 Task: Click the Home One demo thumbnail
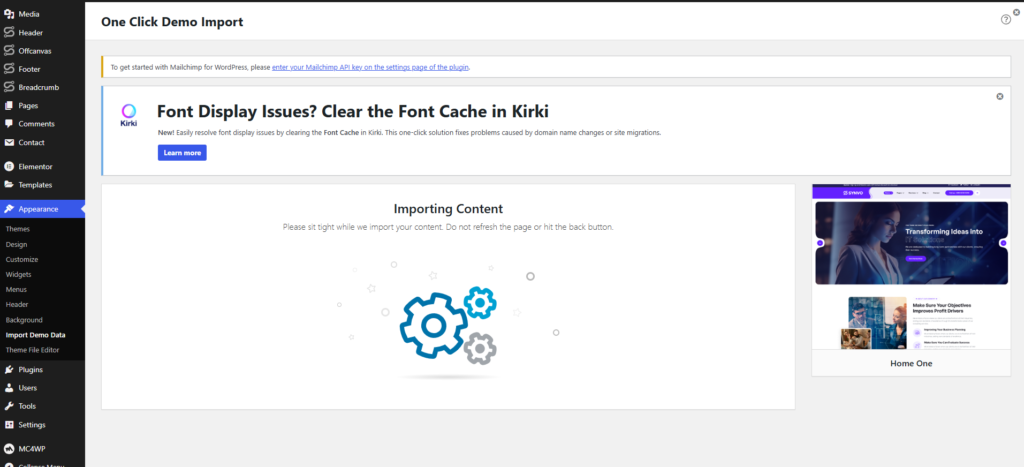coord(911,267)
